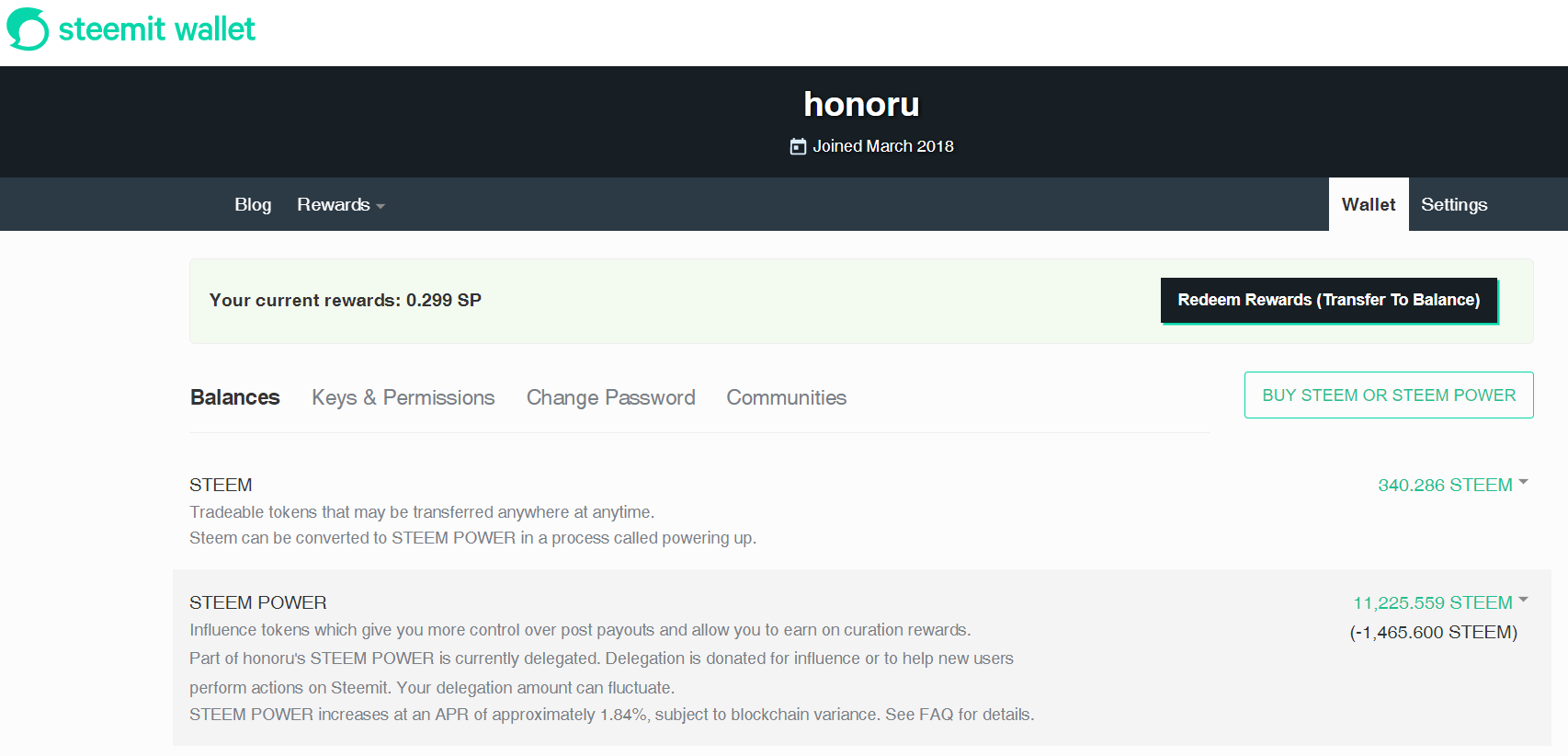Click the STEEM POWER row heading
Screen dimensions: 1568x756
[258, 602]
